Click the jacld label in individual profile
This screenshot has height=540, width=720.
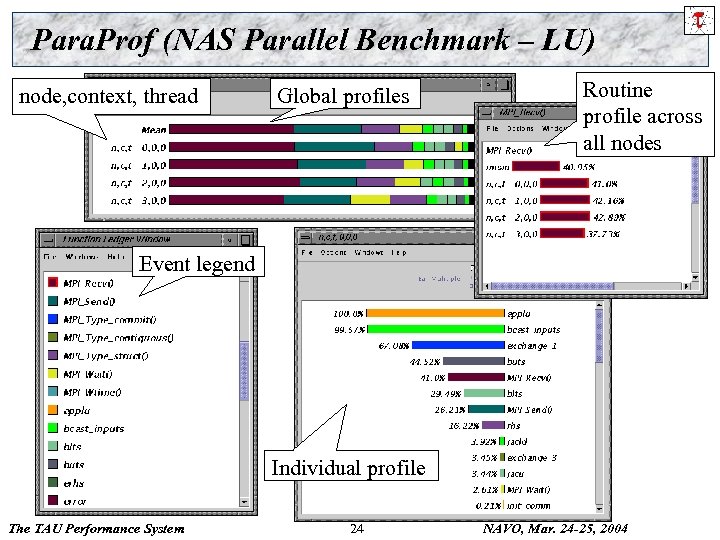[517, 441]
